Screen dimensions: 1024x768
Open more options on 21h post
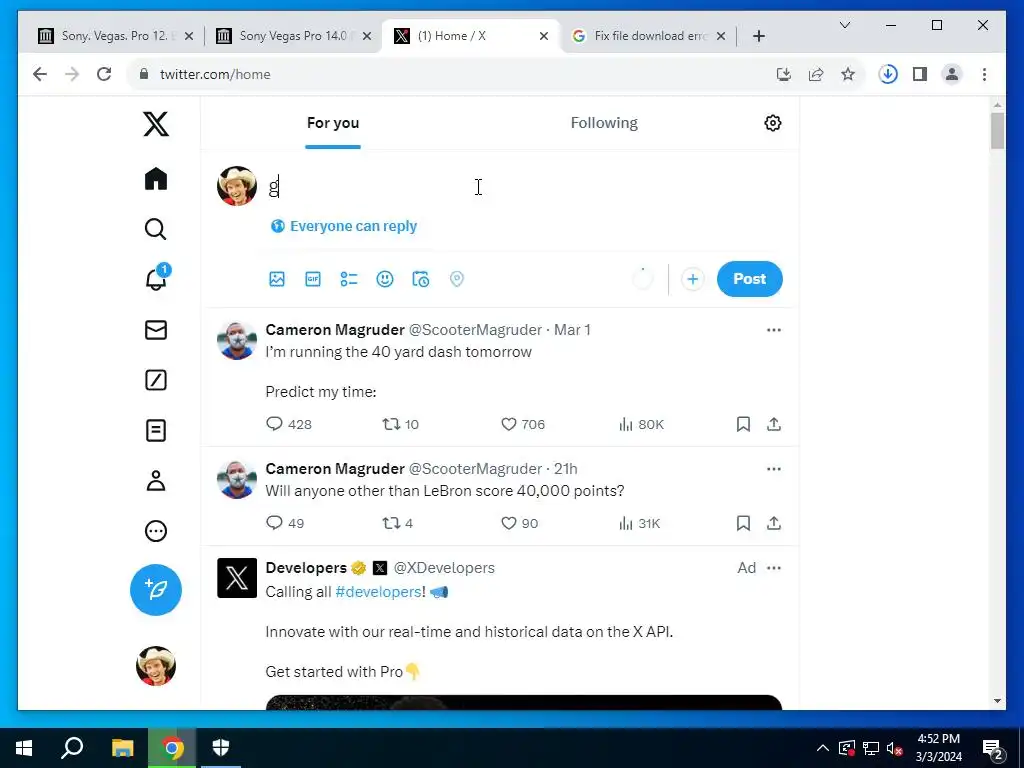point(774,469)
